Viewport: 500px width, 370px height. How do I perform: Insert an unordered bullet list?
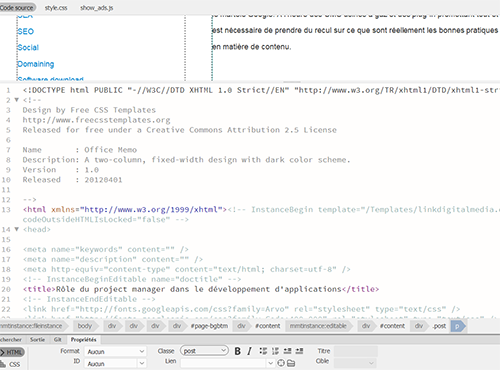coord(263,351)
